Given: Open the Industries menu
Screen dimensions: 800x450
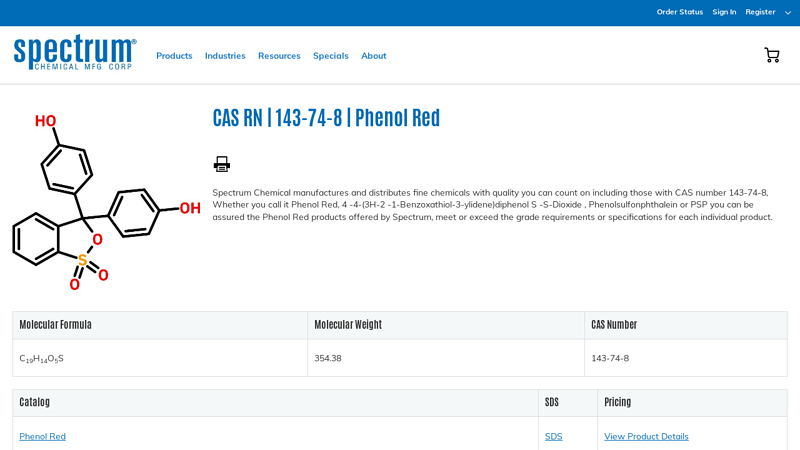Looking at the screenshot, I should 225,56.
